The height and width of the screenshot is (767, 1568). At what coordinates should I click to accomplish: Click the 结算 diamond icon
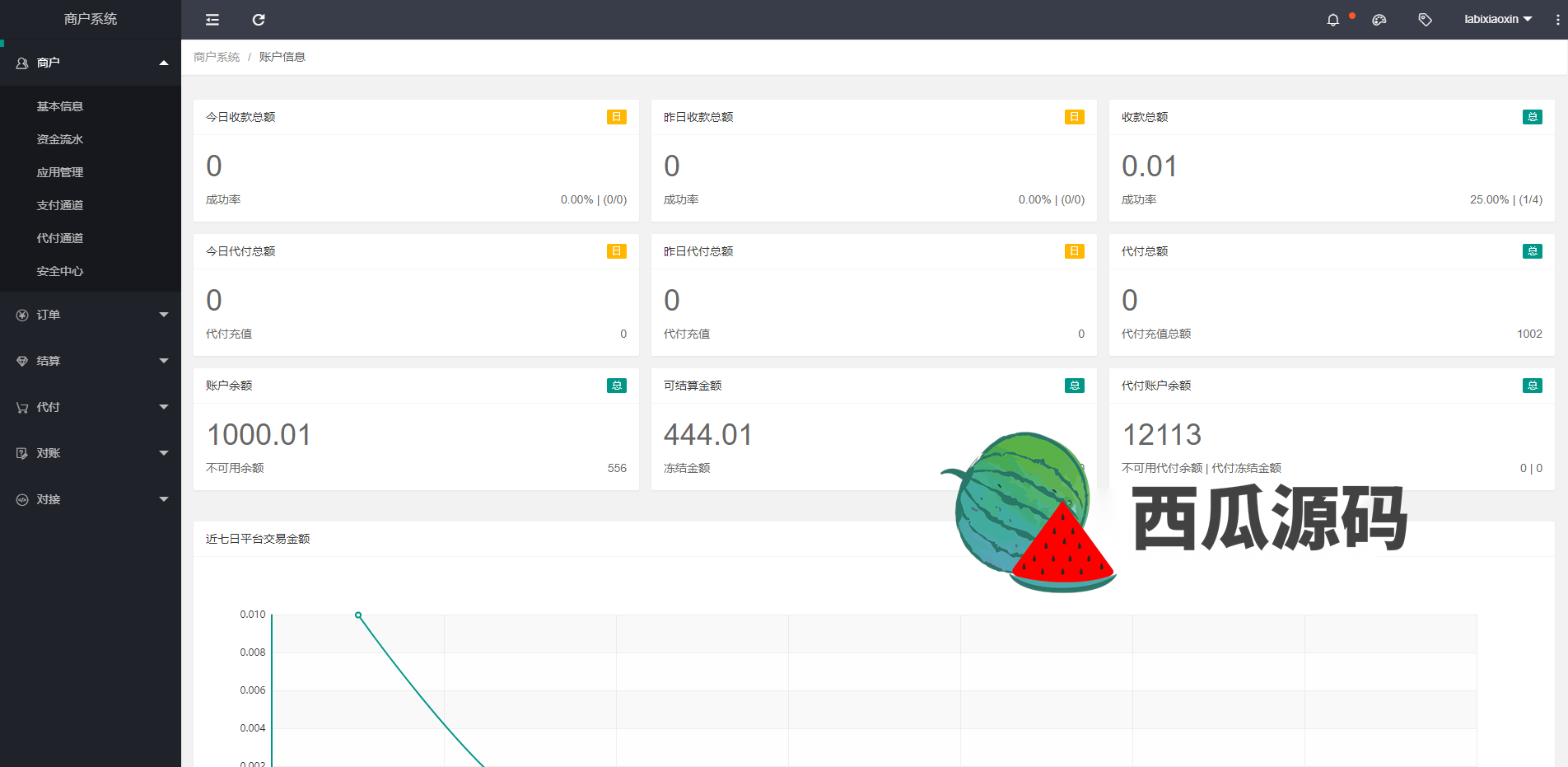pos(22,361)
